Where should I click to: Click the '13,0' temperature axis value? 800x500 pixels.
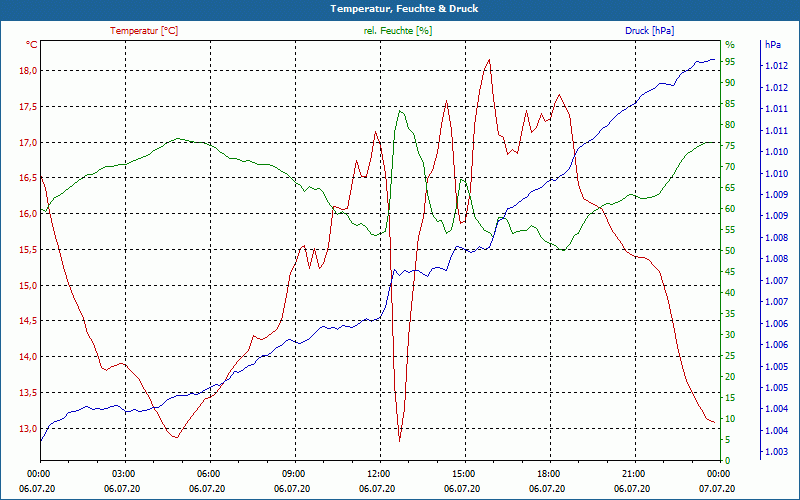click(x=29, y=429)
